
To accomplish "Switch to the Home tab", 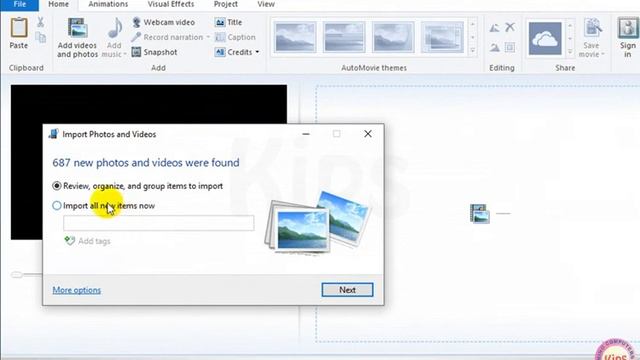I will 58,4.
